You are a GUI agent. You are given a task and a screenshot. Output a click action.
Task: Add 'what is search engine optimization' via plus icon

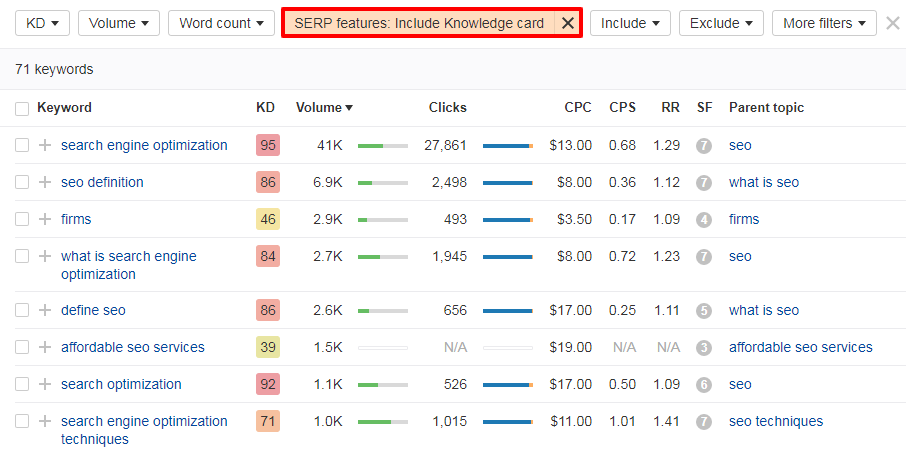click(x=45, y=256)
